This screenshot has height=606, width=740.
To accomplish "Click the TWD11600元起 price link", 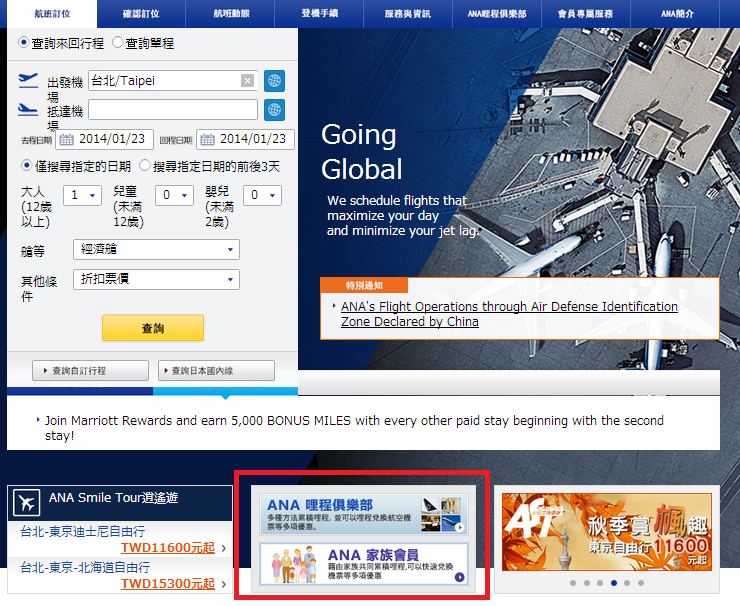I will tap(168, 548).
